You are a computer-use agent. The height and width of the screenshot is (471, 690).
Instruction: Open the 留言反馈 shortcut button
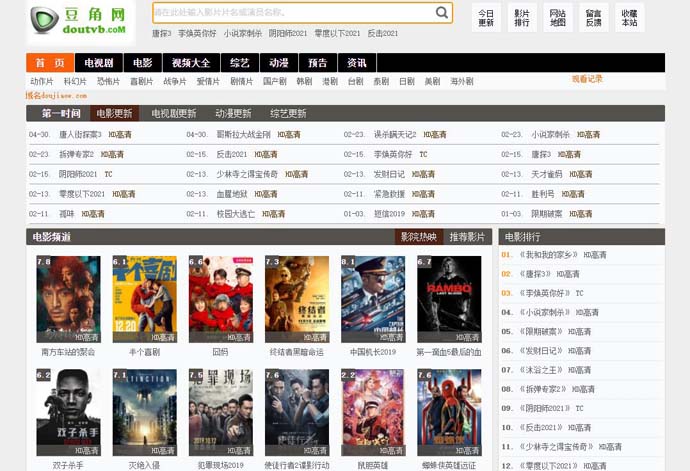[594, 18]
